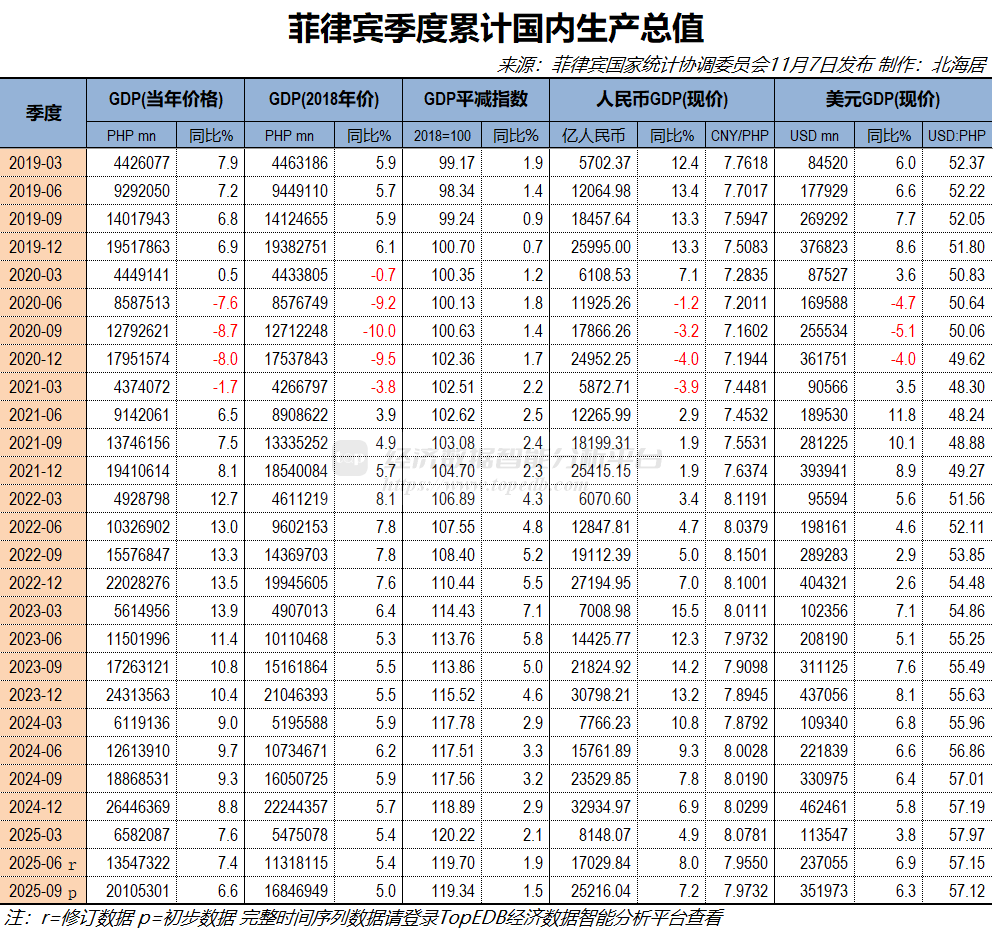
Task: Select the 季度 column header
Action: click(x=44, y=113)
